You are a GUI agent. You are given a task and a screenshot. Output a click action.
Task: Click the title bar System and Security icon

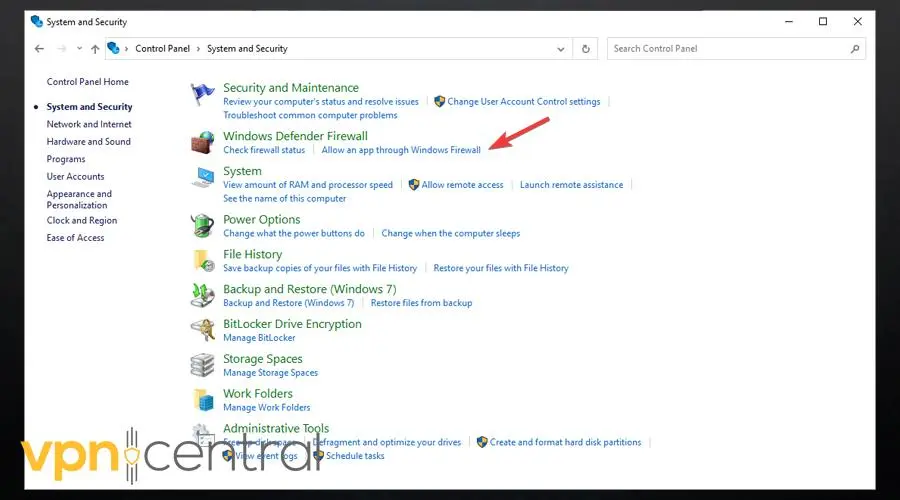tap(37, 22)
